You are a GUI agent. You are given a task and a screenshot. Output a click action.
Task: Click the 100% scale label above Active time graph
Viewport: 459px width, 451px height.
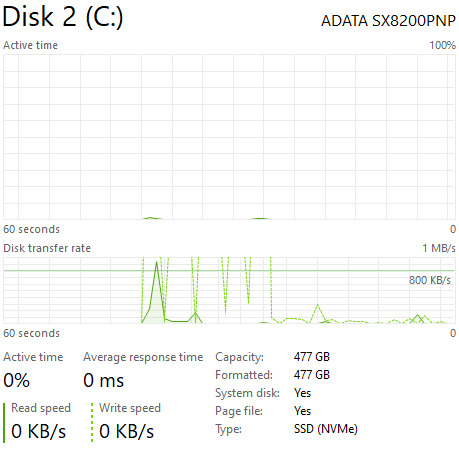coord(442,45)
